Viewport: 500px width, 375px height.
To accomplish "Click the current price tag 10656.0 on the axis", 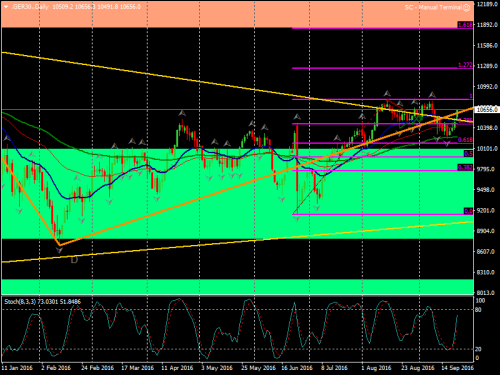I will pyautogui.click(x=487, y=109).
